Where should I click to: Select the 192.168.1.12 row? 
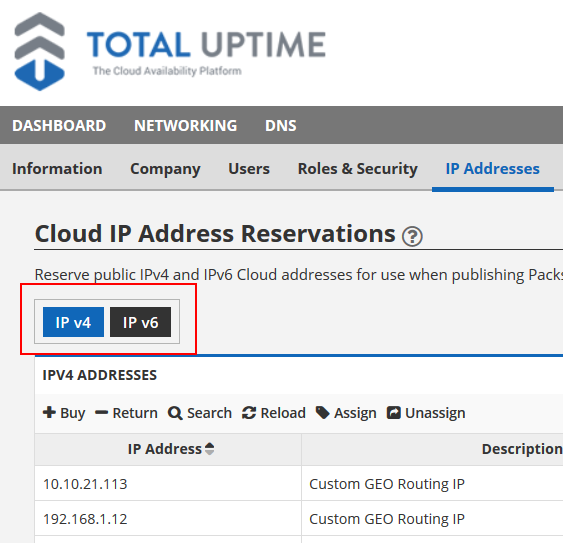tap(299, 519)
